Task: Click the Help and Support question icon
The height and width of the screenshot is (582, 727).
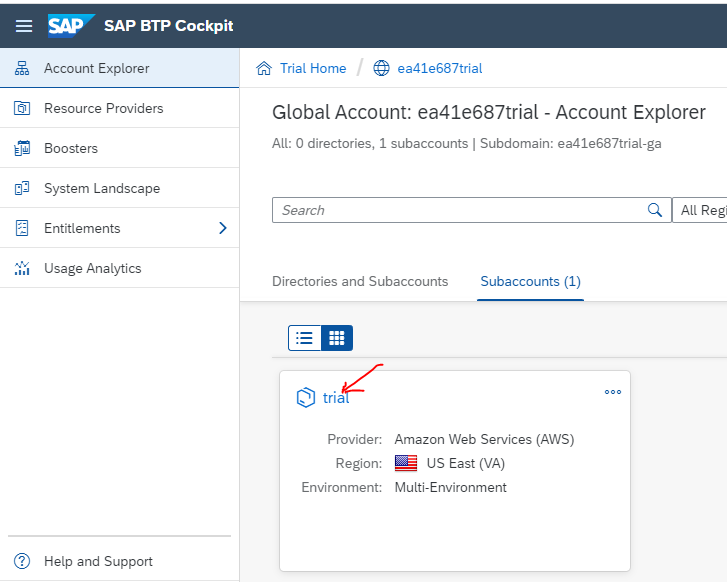Action: (x=22, y=561)
